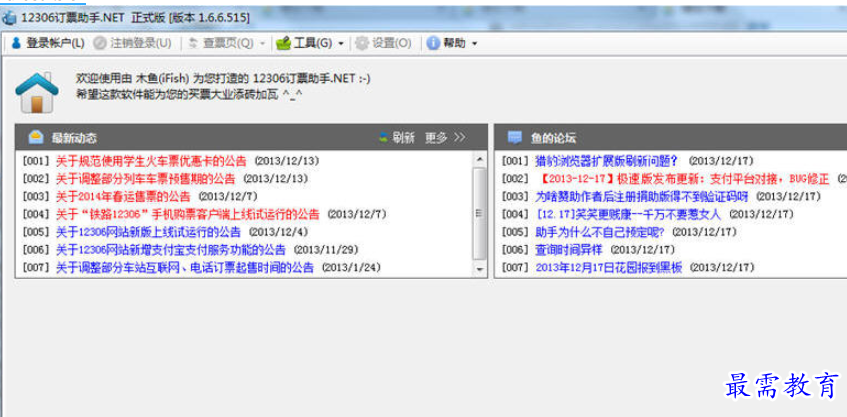The width and height of the screenshot is (847, 417).
Task: Expand the 工具 dropdown arrow
Action: click(x=341, y=44)
